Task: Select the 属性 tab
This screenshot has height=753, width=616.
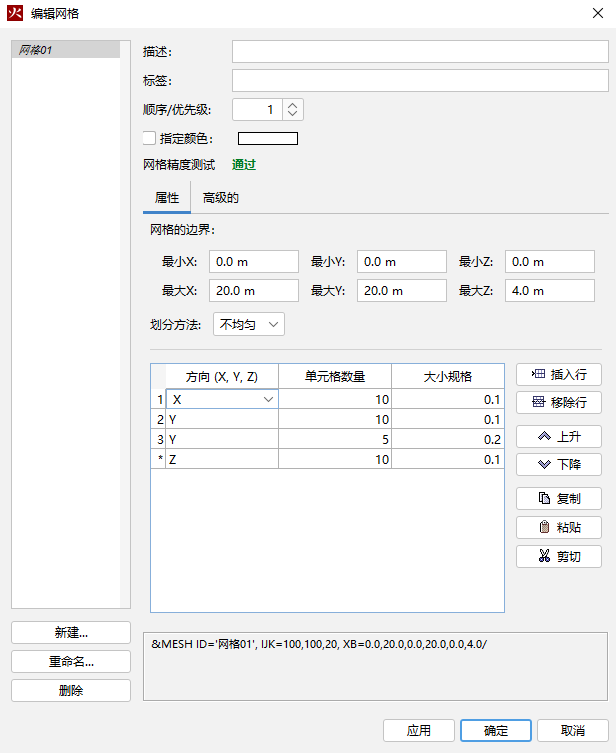Action: (x=166, y=198)
